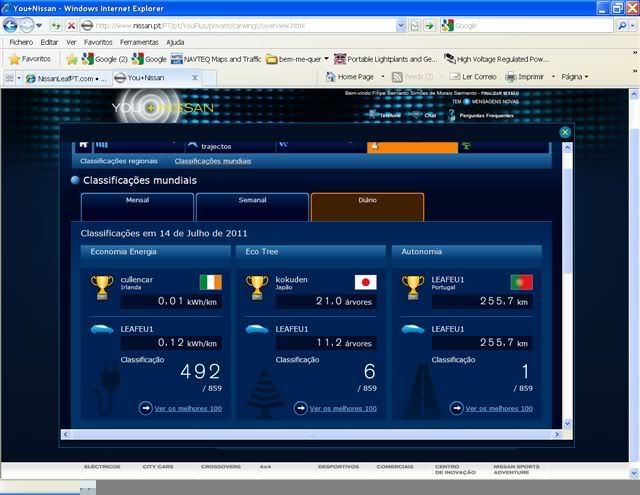The image size is (640, 495).
Task: Click the browser Back button
Action: click(x=10, y=25)
